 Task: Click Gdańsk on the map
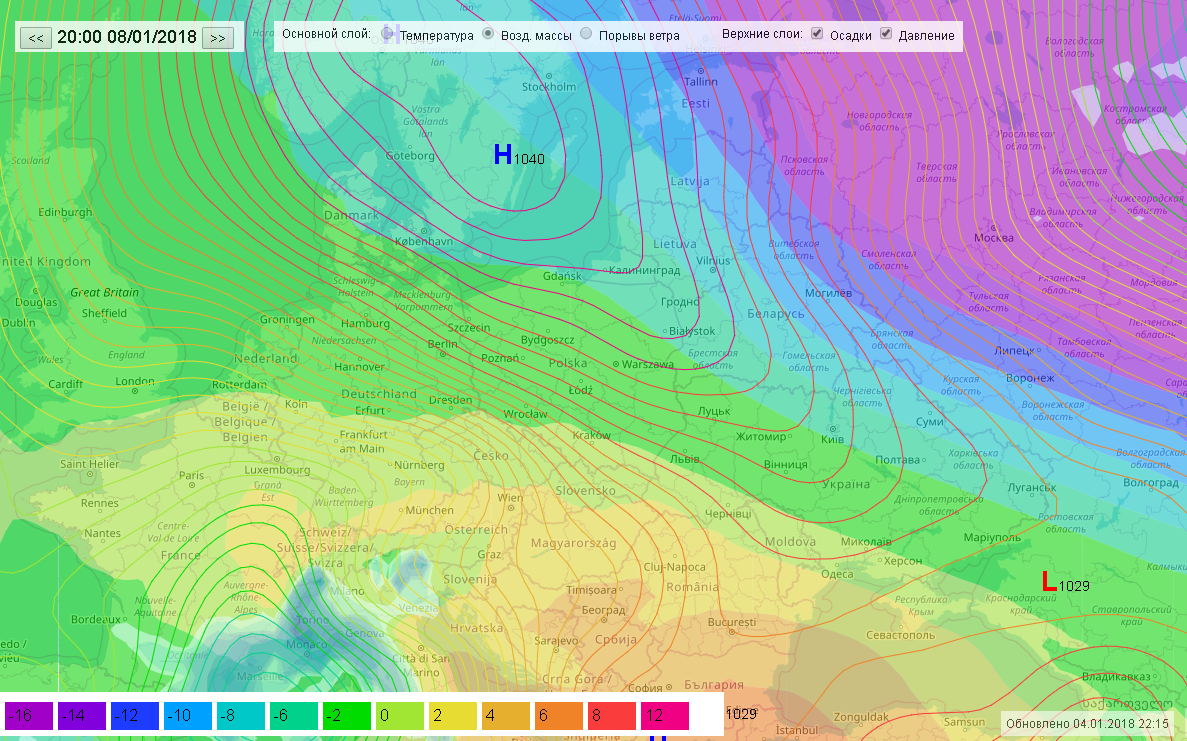pos(562,276)
